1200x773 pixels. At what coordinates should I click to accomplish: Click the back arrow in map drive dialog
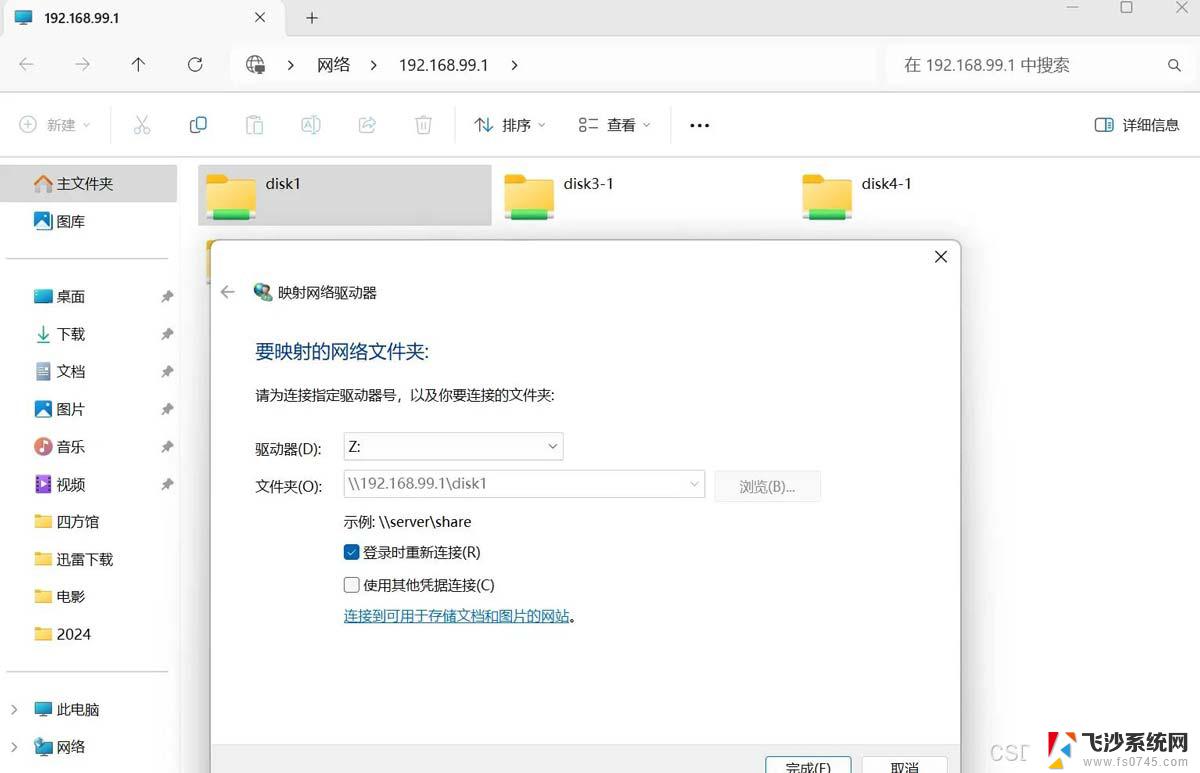(x=228, y=292)
